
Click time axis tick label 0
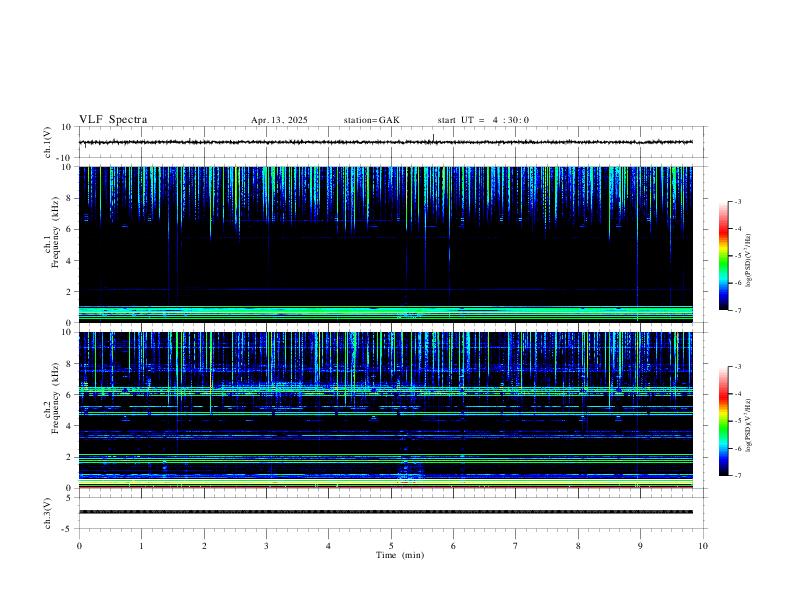(x=79, y=546)
